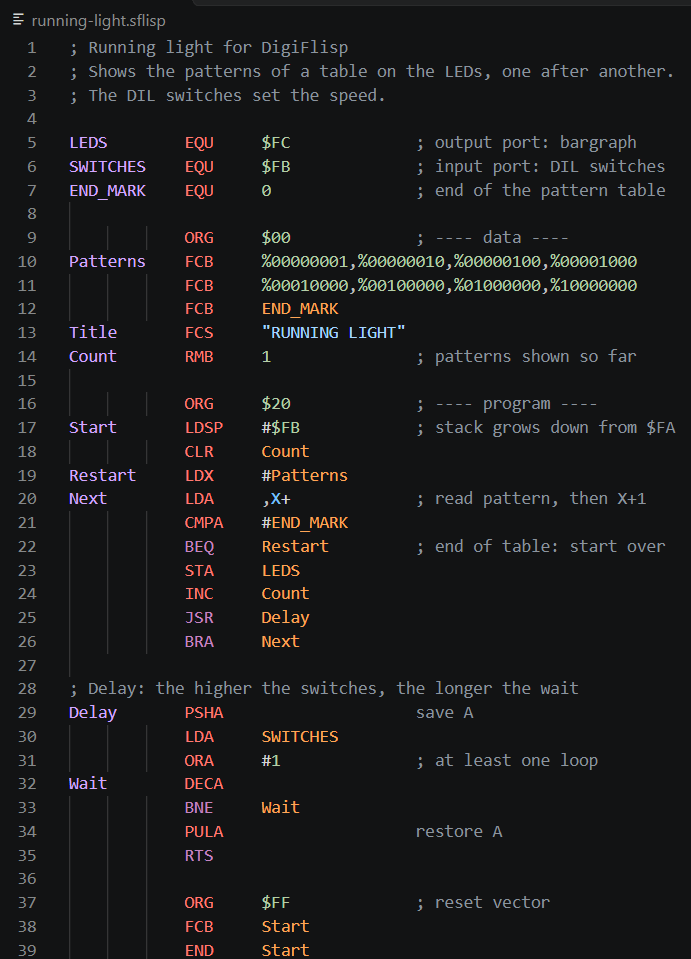The width and height of the screenshot is (691, 959).
Task: Click the Title label
Action: (93, 332)
